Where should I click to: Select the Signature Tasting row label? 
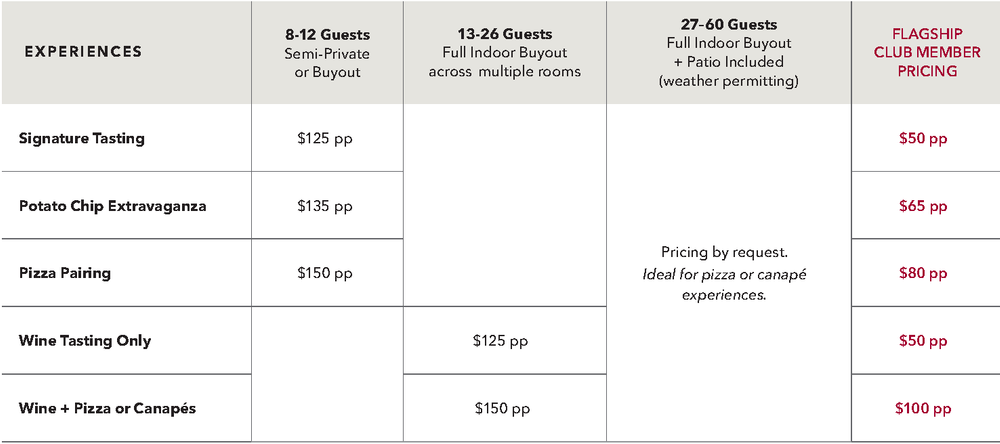click(x=82, y=138)
